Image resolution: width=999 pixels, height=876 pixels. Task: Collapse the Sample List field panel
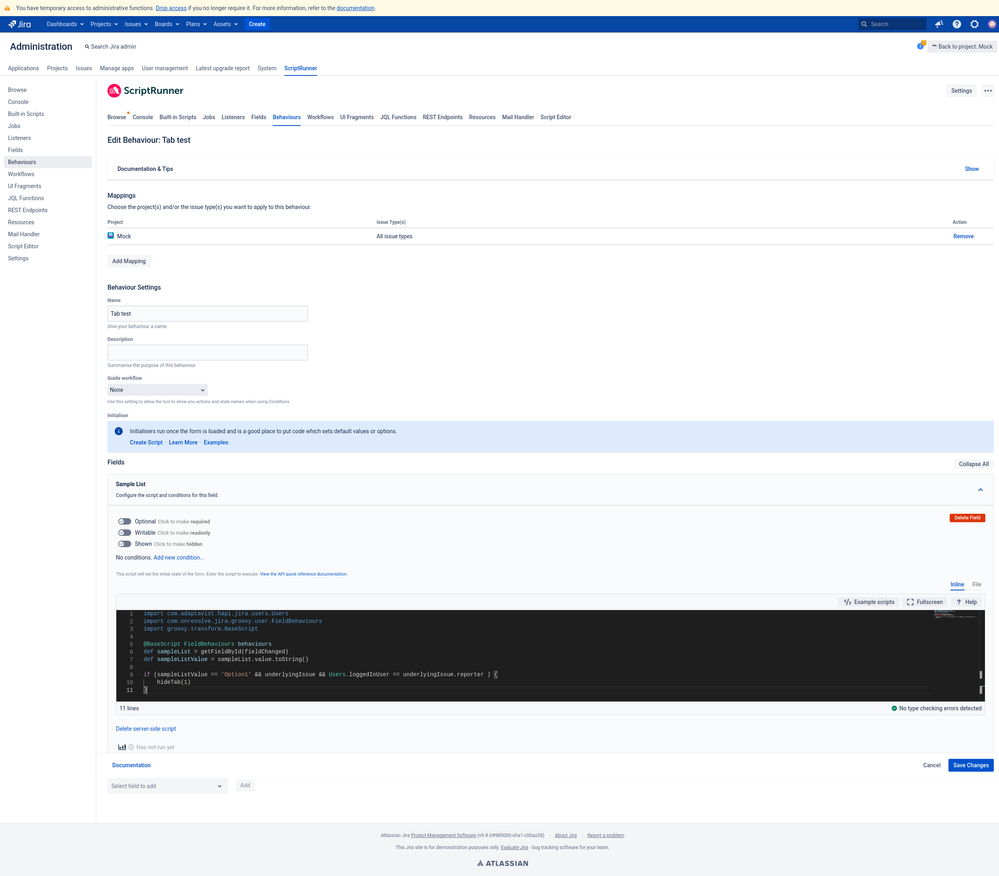tap(980, 489)
